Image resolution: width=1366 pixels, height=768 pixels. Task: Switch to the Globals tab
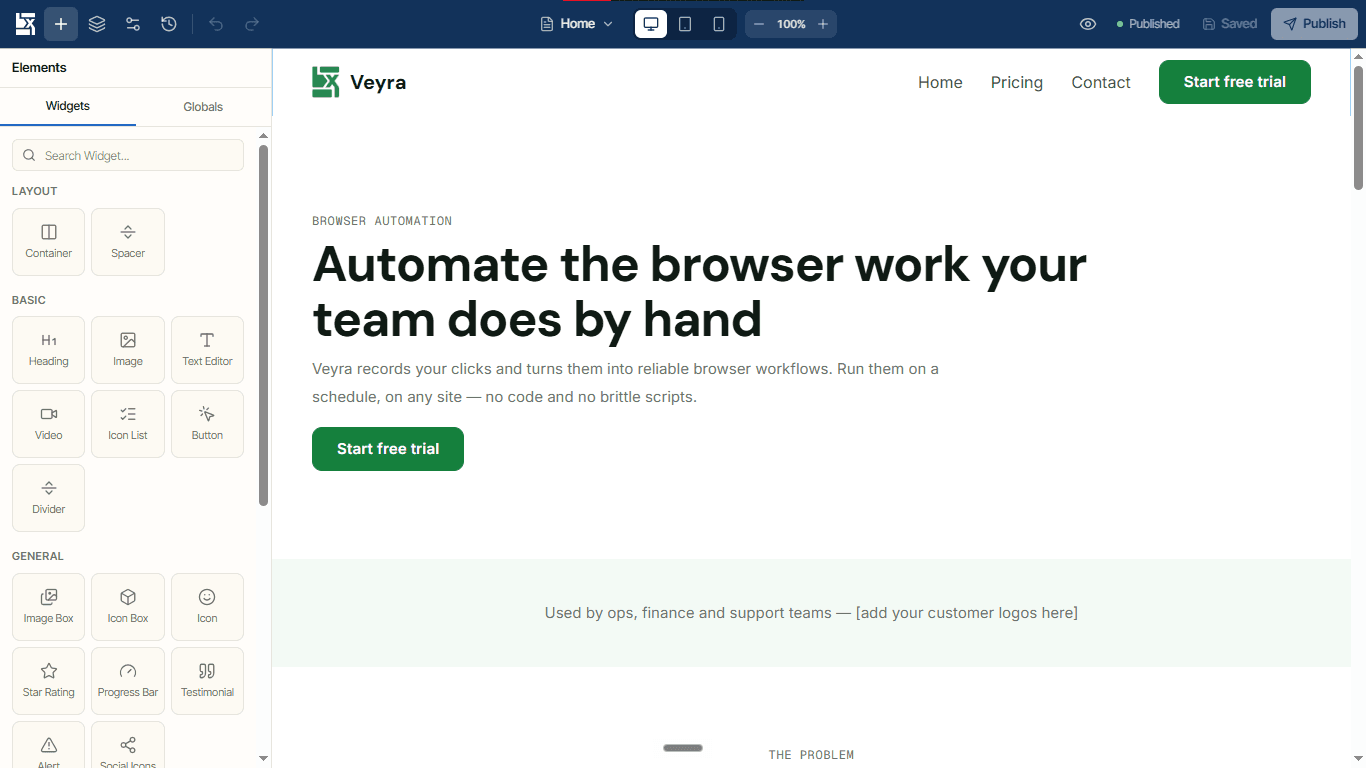pyautogui.click(x=203, y=107)
